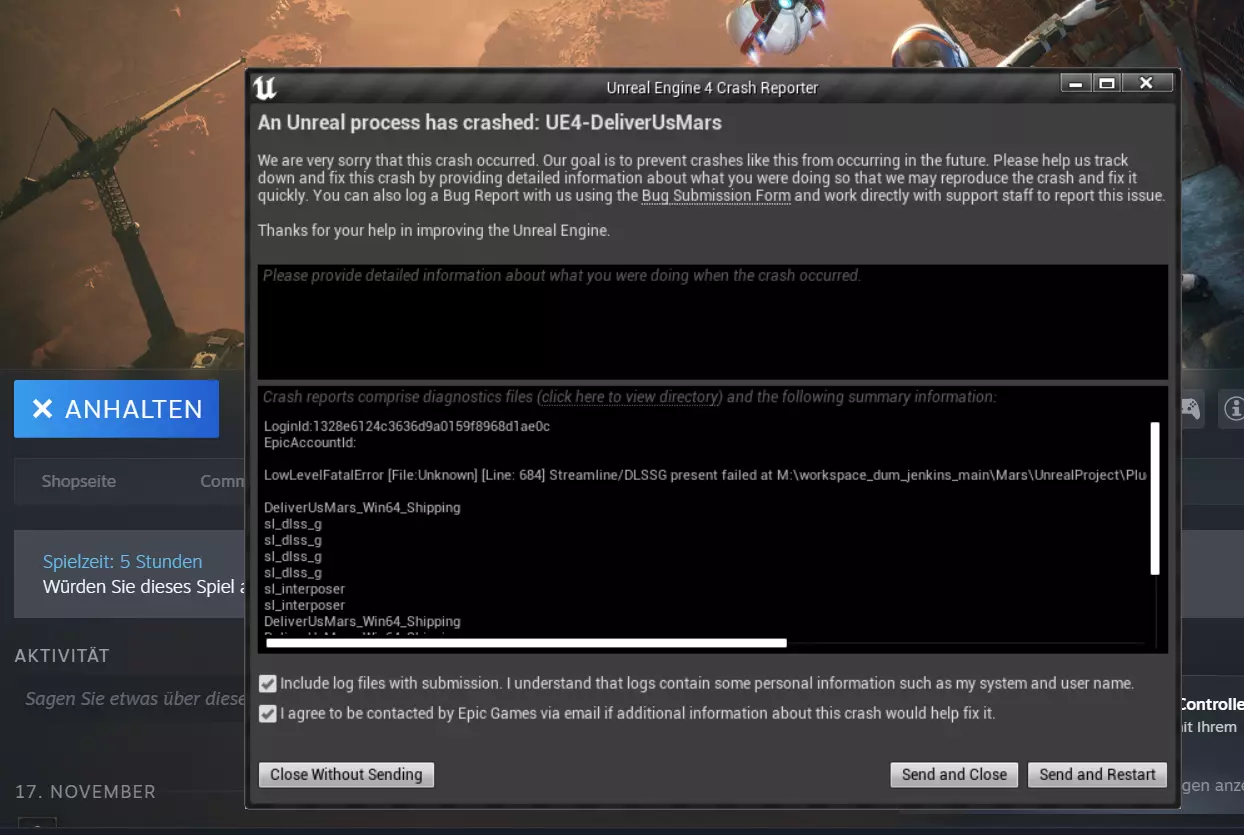
Task: Click the Unreal Engine logo in the title bar
Action: coord(265,87)
